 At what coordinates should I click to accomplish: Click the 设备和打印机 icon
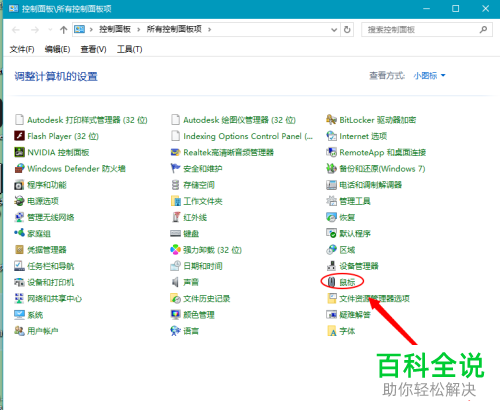coord(19,282)
